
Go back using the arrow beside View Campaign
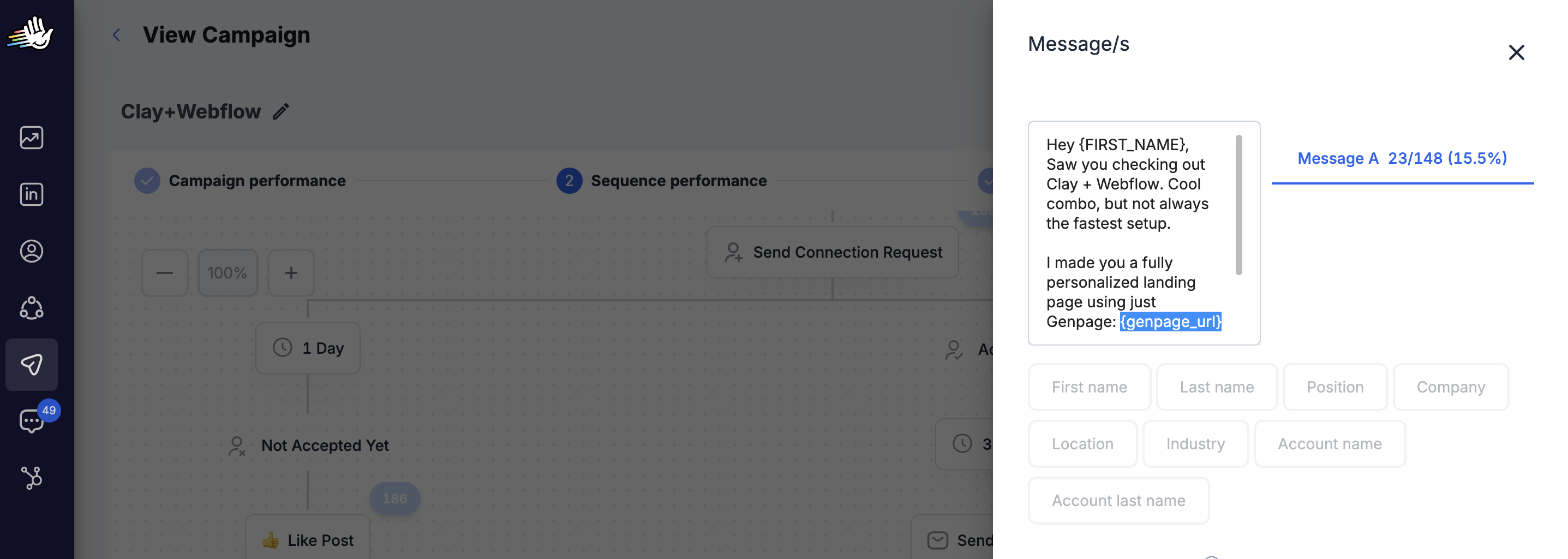117,35
